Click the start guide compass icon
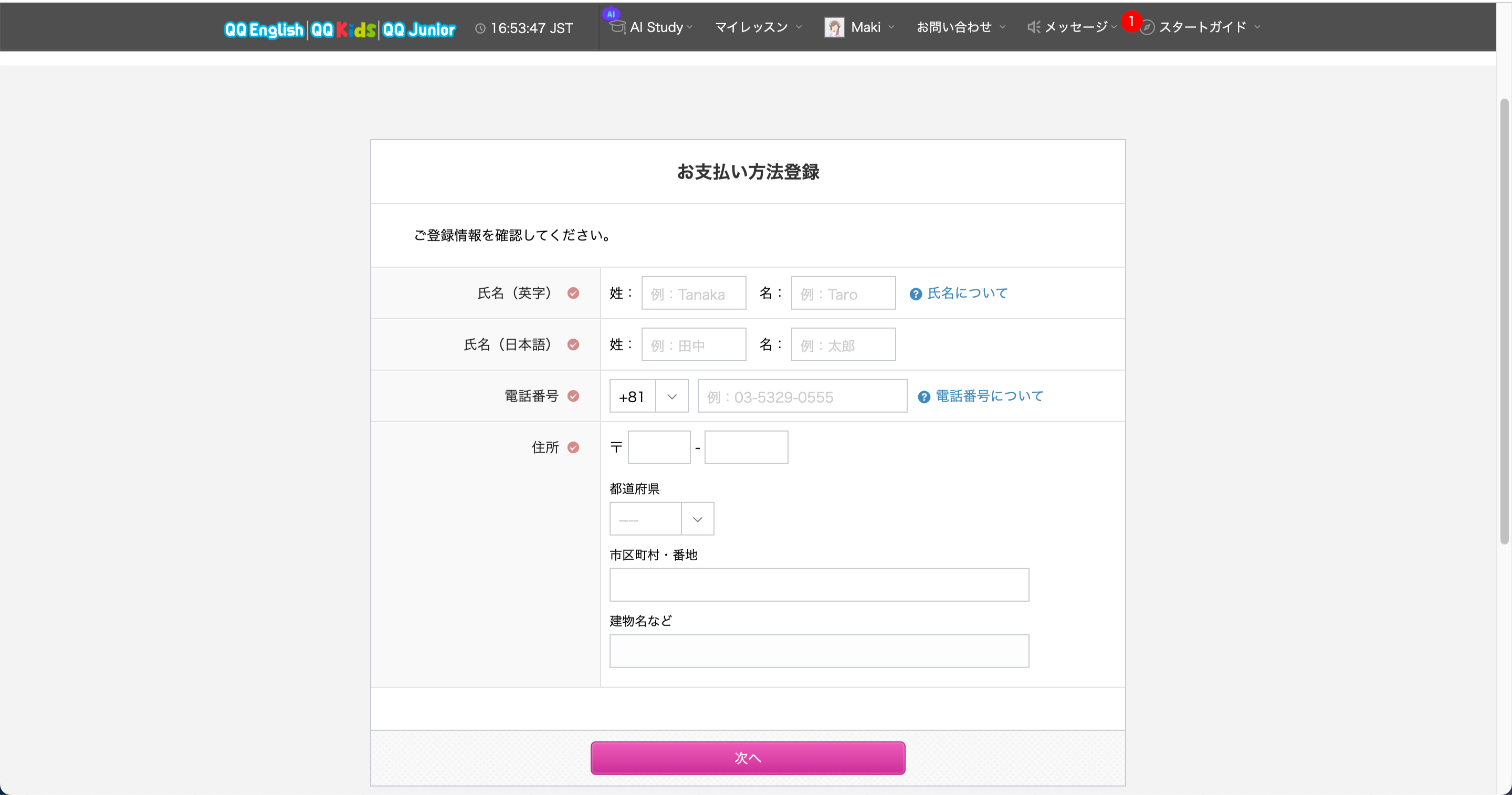1512x795 pixels. point(1147,27)
